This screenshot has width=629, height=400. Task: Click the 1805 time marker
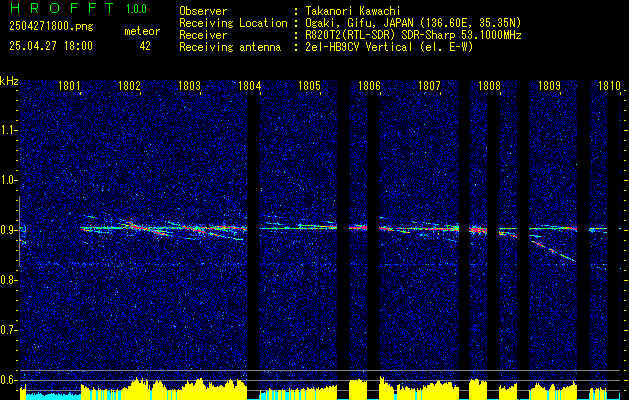click(310, 86)
